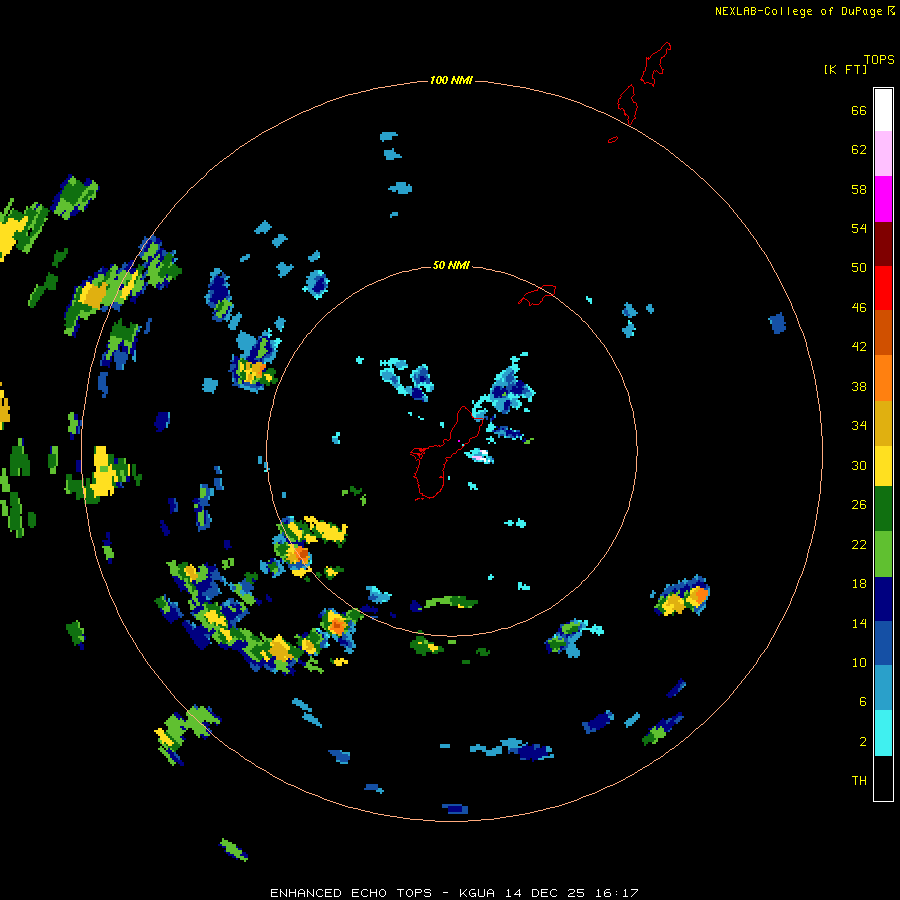Pick the medium blue color scale block
Screen dimensions: 900x900
tap(883, 643)
